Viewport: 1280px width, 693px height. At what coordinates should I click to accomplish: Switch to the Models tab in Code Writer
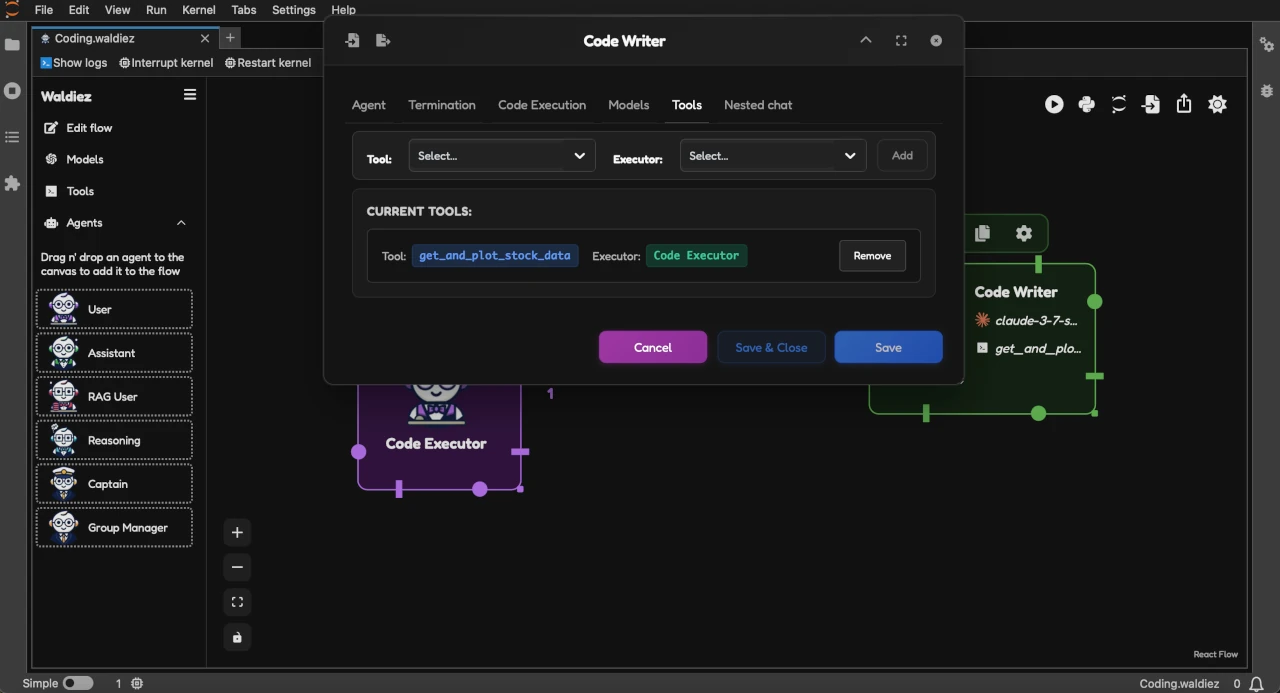tap(628, 105)
